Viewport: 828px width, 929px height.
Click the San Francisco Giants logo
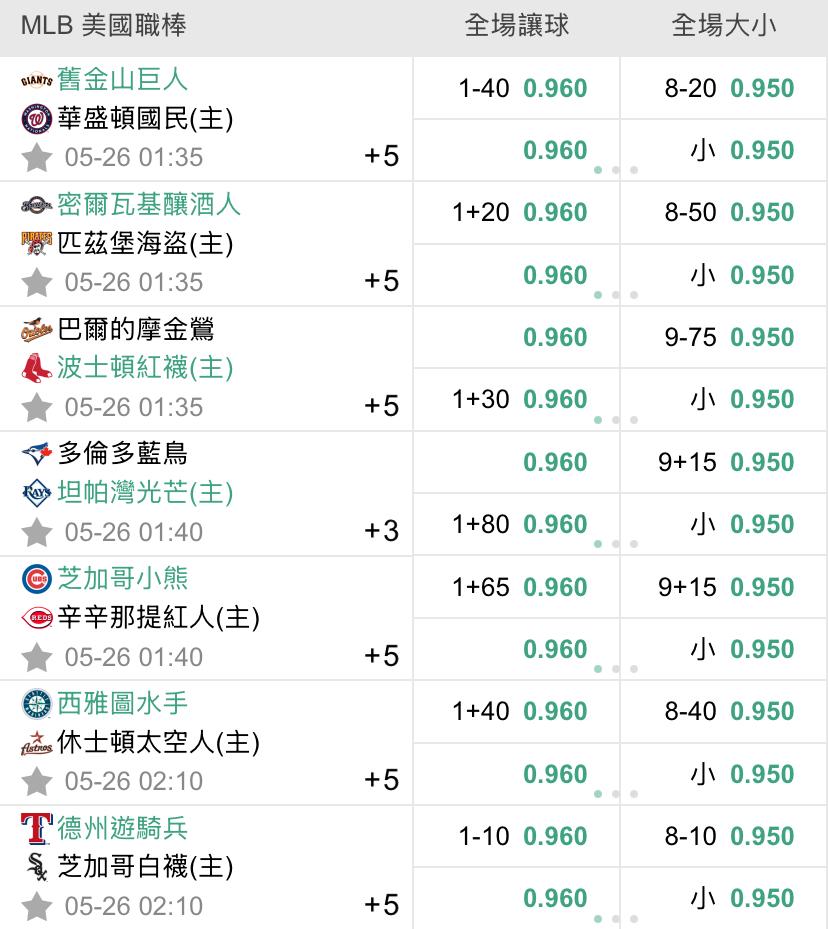(x=37, y=80)
